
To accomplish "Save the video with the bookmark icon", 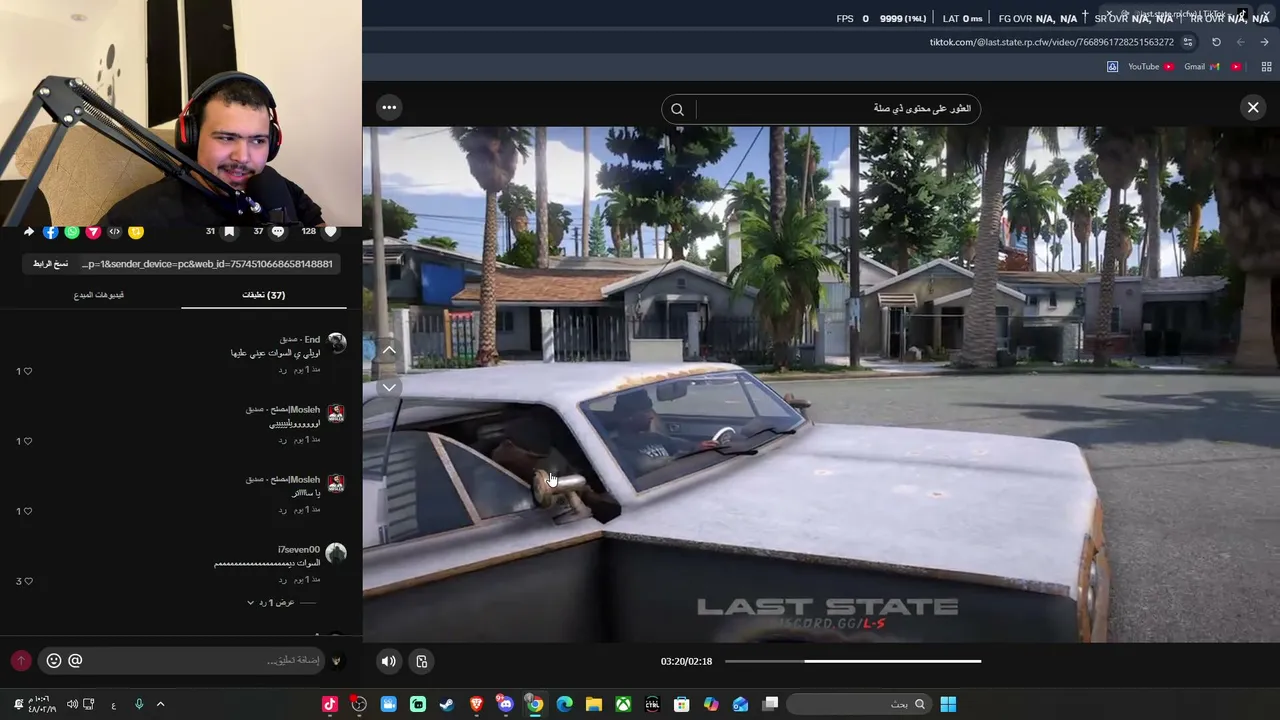I will pyautogui.click(x=229, y=231).
